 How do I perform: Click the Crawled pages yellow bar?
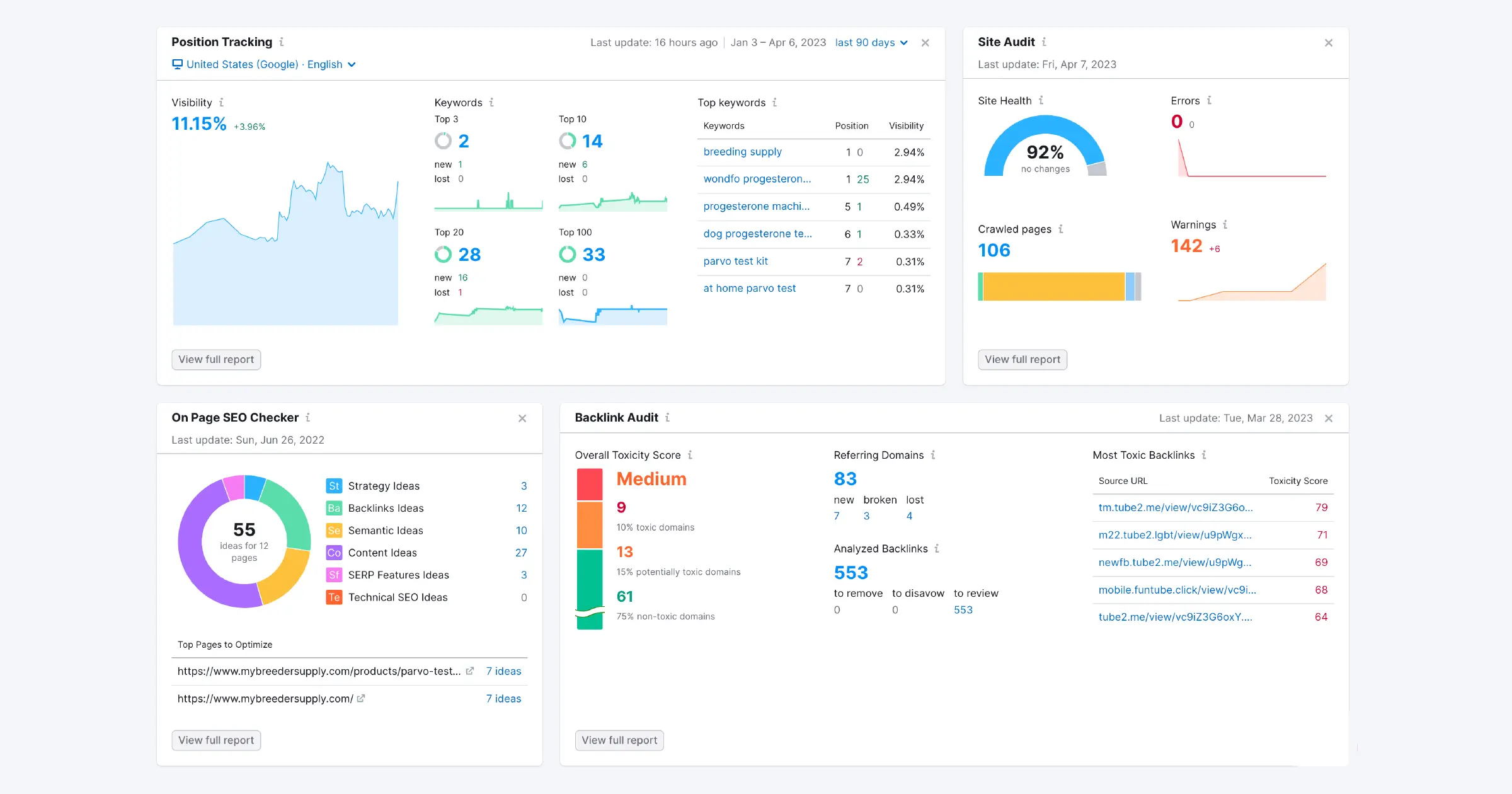tap(1053, 287)
